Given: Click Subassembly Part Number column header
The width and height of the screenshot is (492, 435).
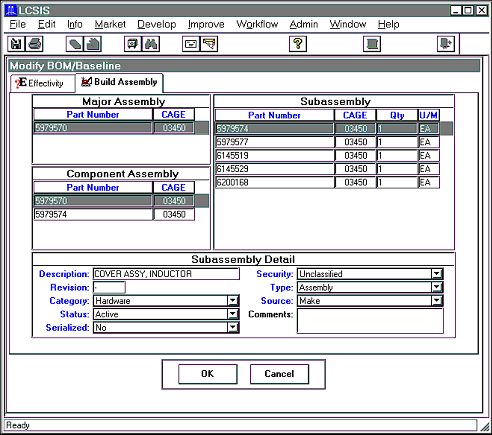Looking at the screenshot, I should point(274,115).
